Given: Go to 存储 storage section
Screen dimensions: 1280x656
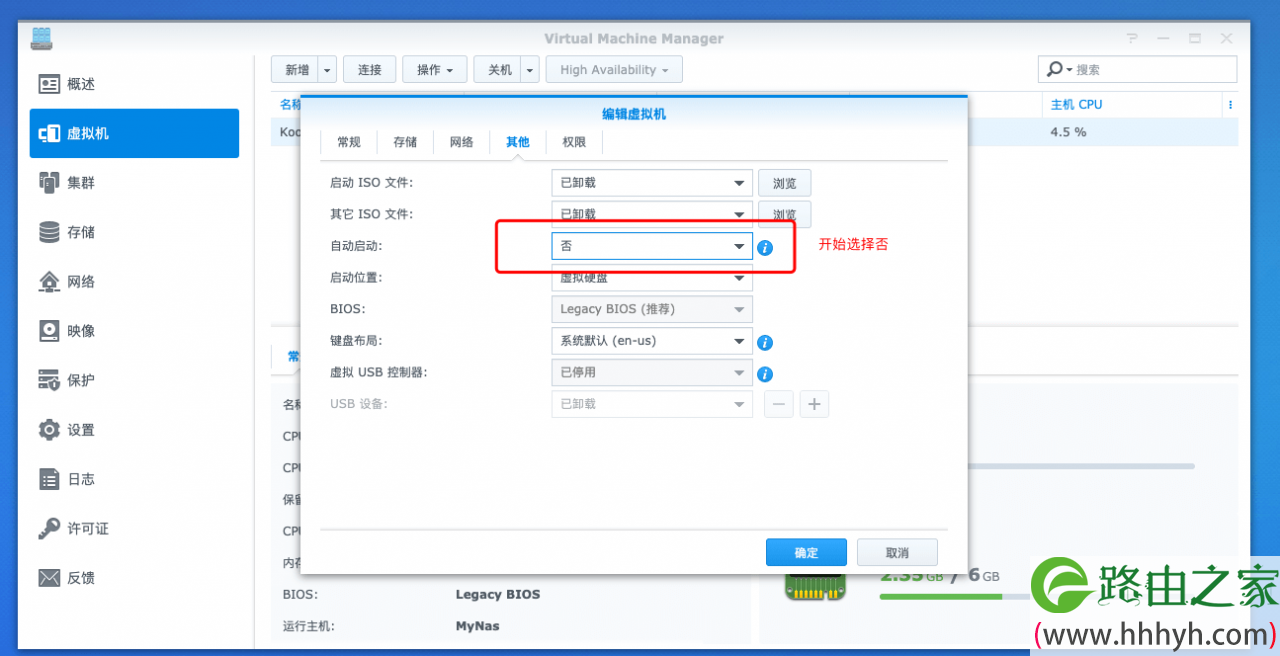Looking at the screenshot, I should click(x=134, y=232).
